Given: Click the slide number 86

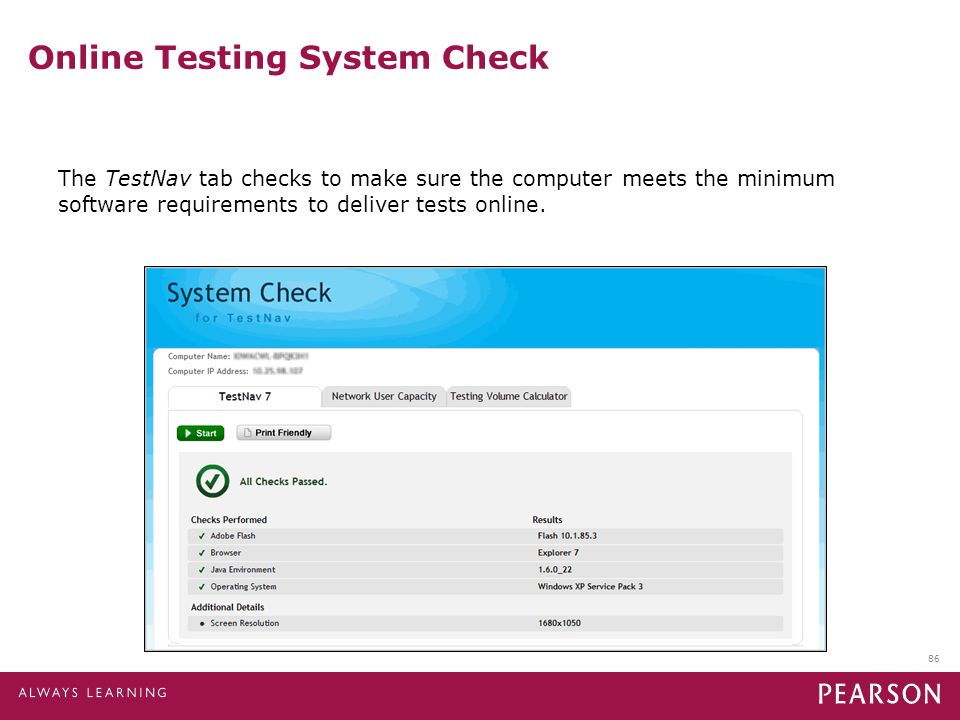Looking at the screenshot, I should (934, 659).
